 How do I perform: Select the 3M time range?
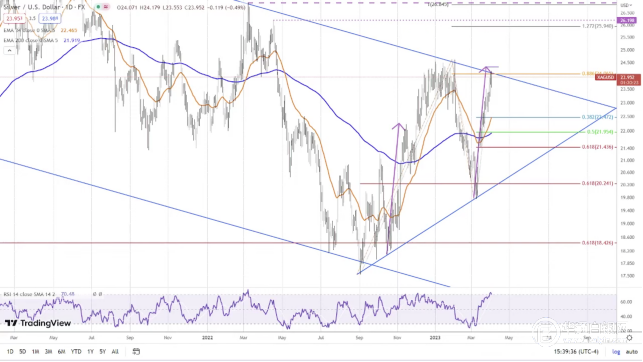48,352
